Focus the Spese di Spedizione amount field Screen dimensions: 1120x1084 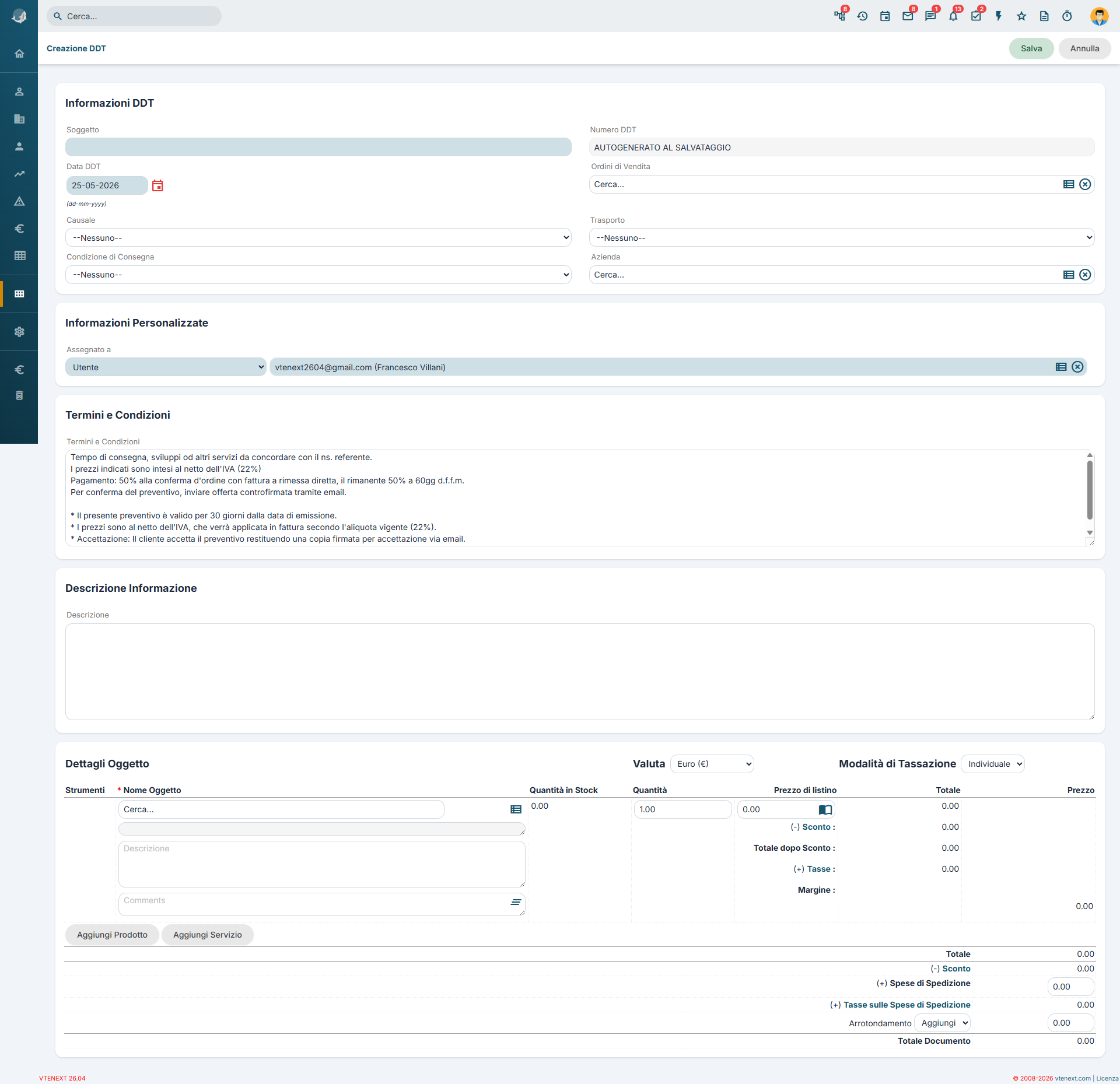click(1070, 987)
